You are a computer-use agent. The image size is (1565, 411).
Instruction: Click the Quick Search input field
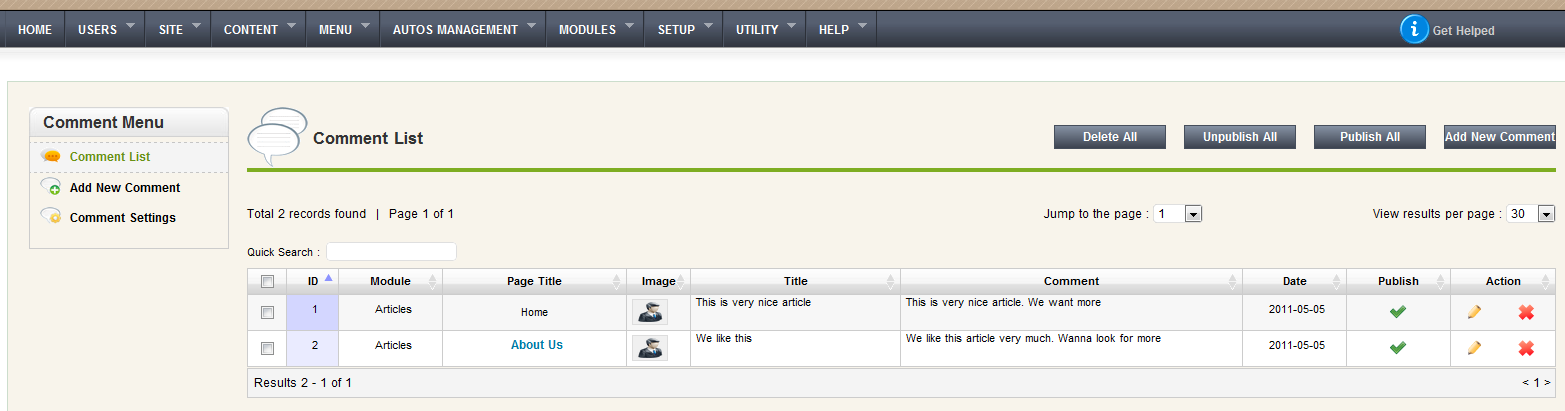point(391,252)
